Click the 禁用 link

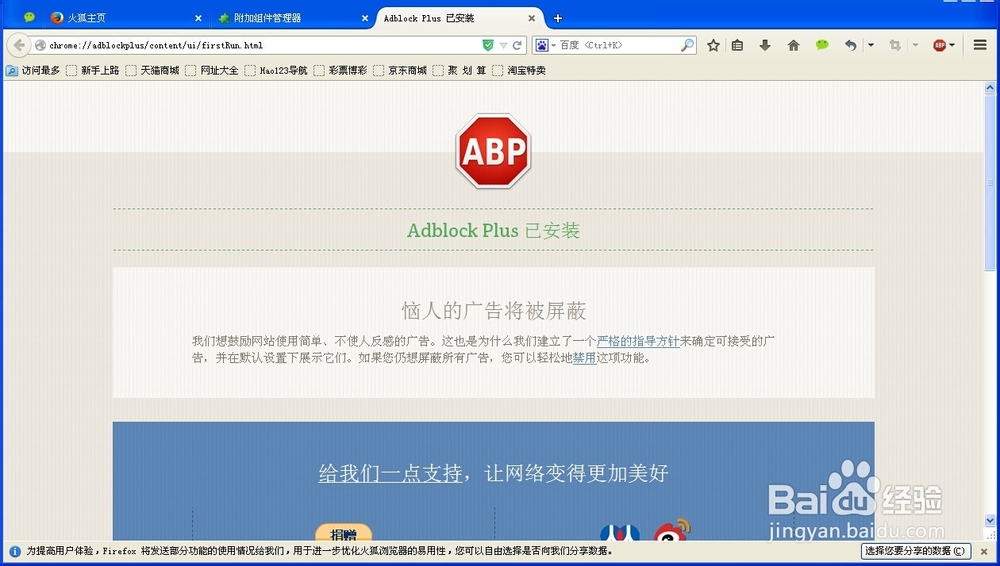(584, 358)
